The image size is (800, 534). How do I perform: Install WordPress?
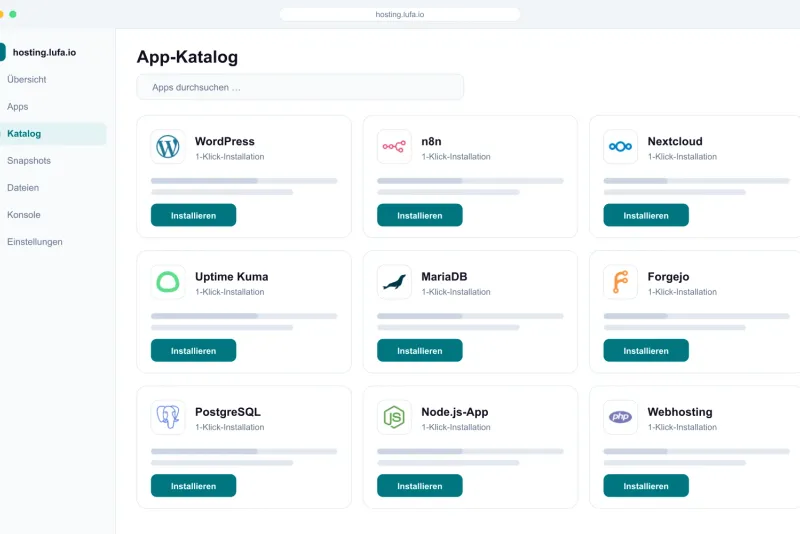click(x=193, y=215)
